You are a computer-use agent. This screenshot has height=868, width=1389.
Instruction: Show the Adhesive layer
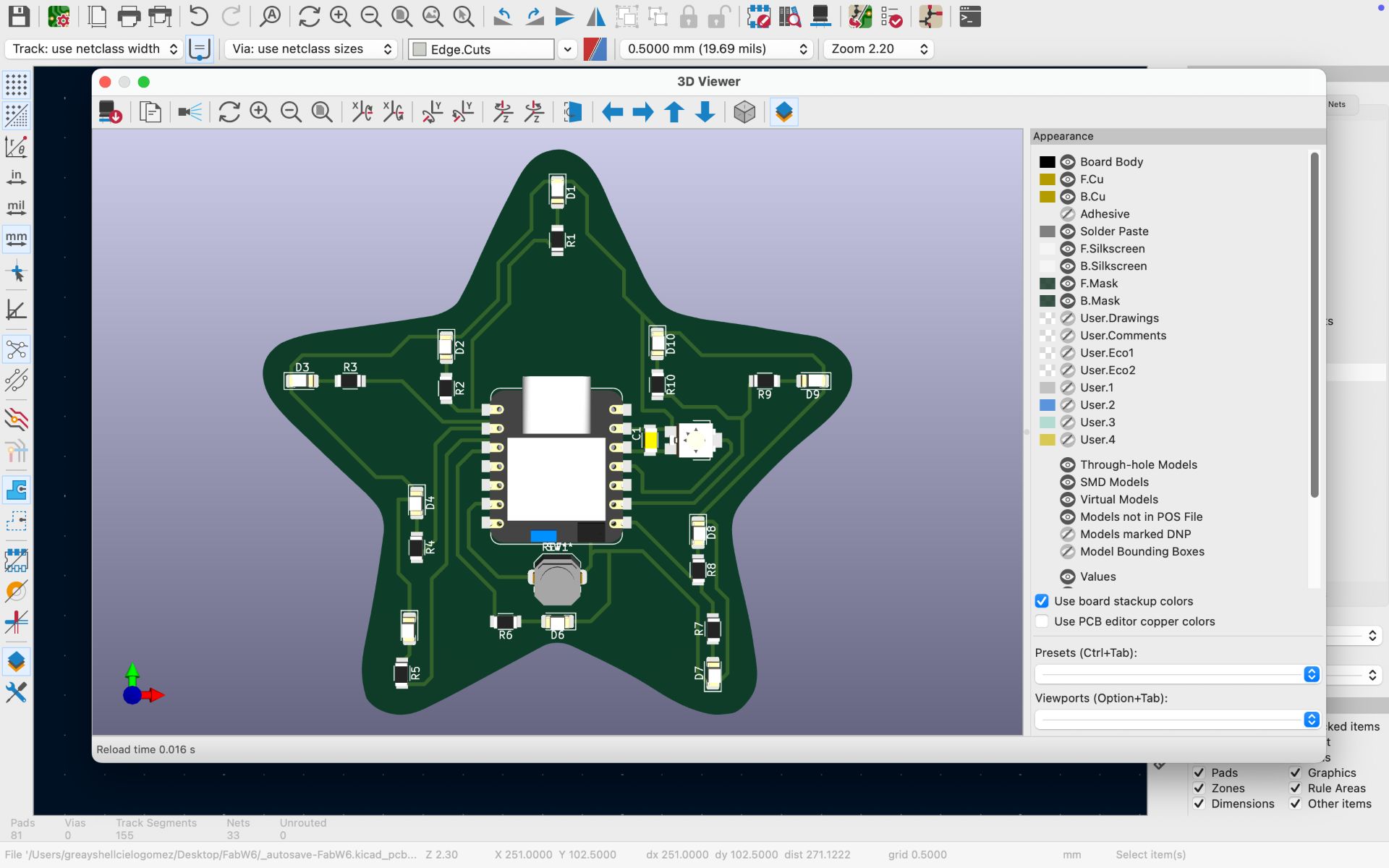pos(1068,214)
